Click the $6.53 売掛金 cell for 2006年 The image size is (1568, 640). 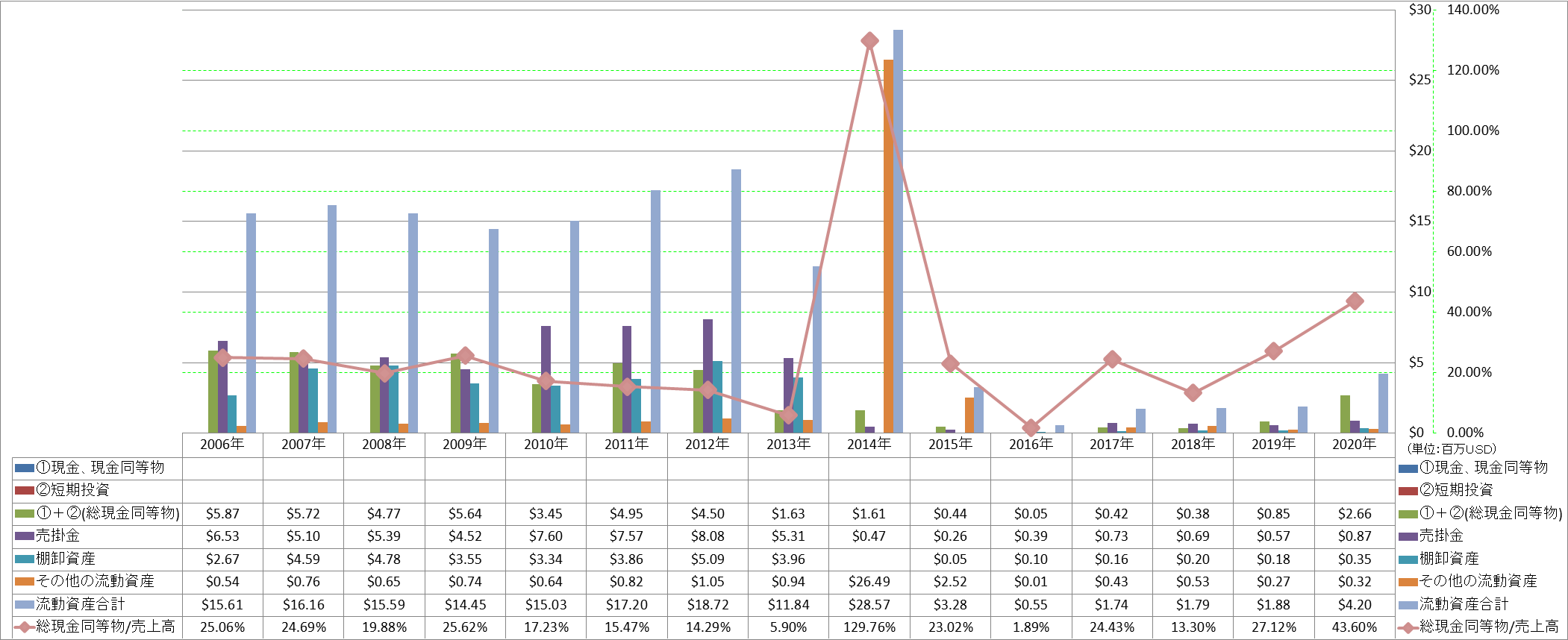coord(222,536)
